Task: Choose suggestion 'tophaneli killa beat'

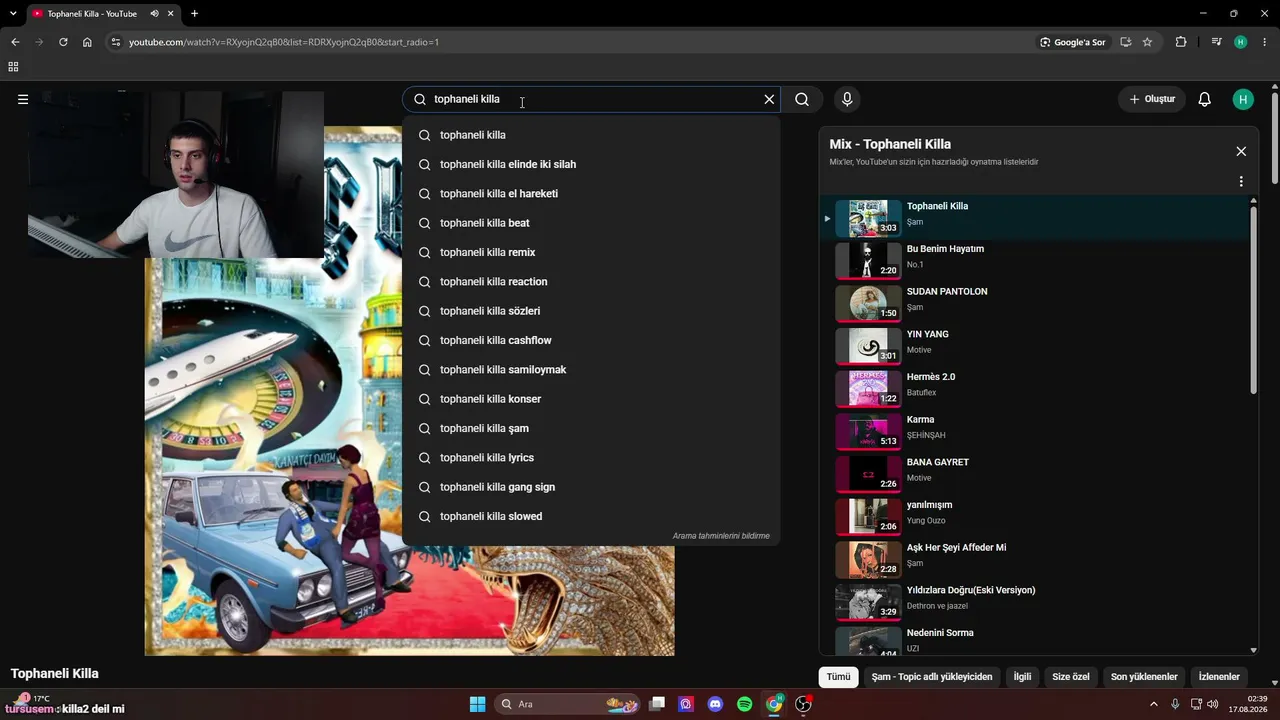Action: pos(591,223)
